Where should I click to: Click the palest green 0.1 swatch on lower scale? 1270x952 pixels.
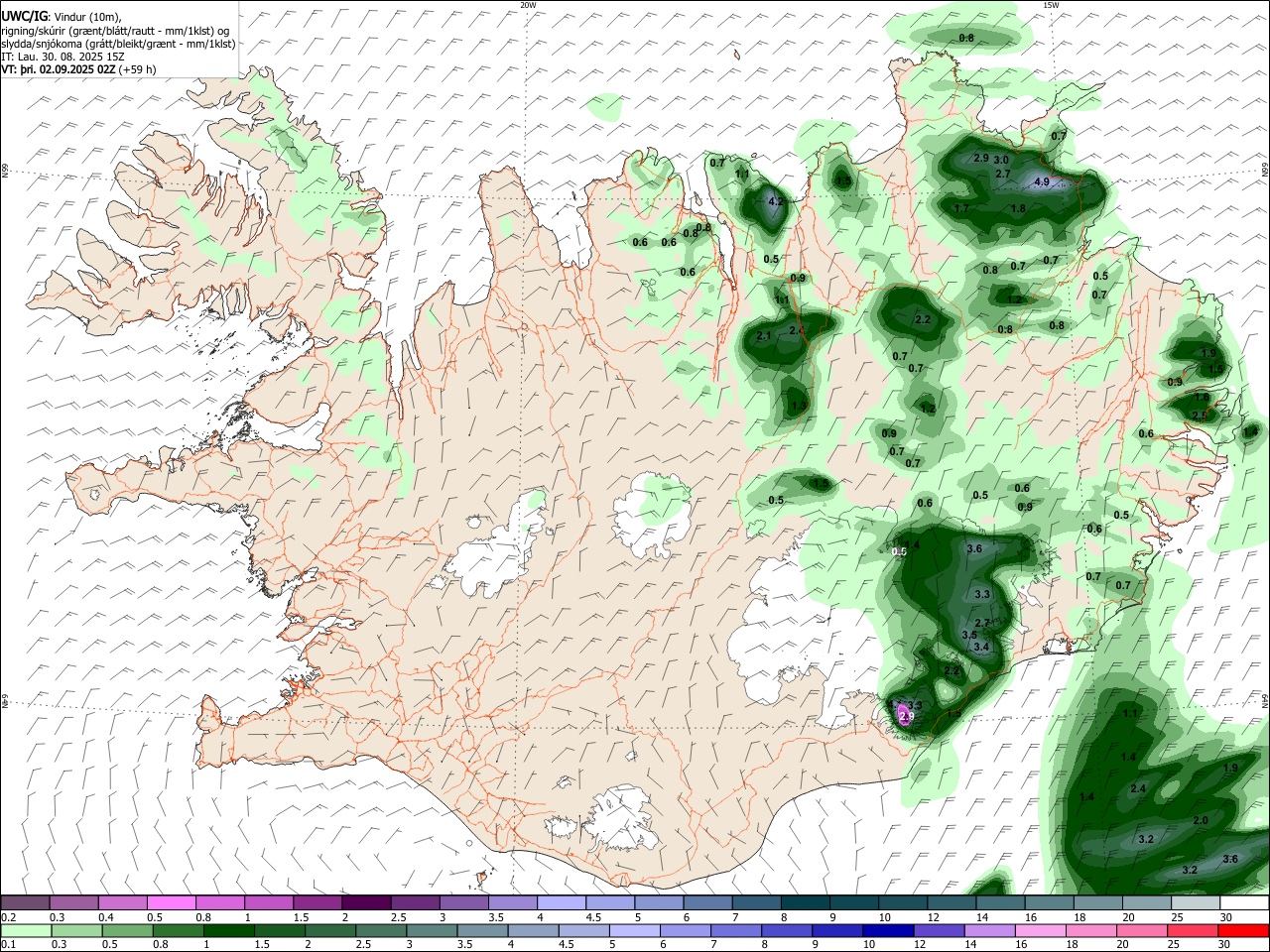coord(25,931)
